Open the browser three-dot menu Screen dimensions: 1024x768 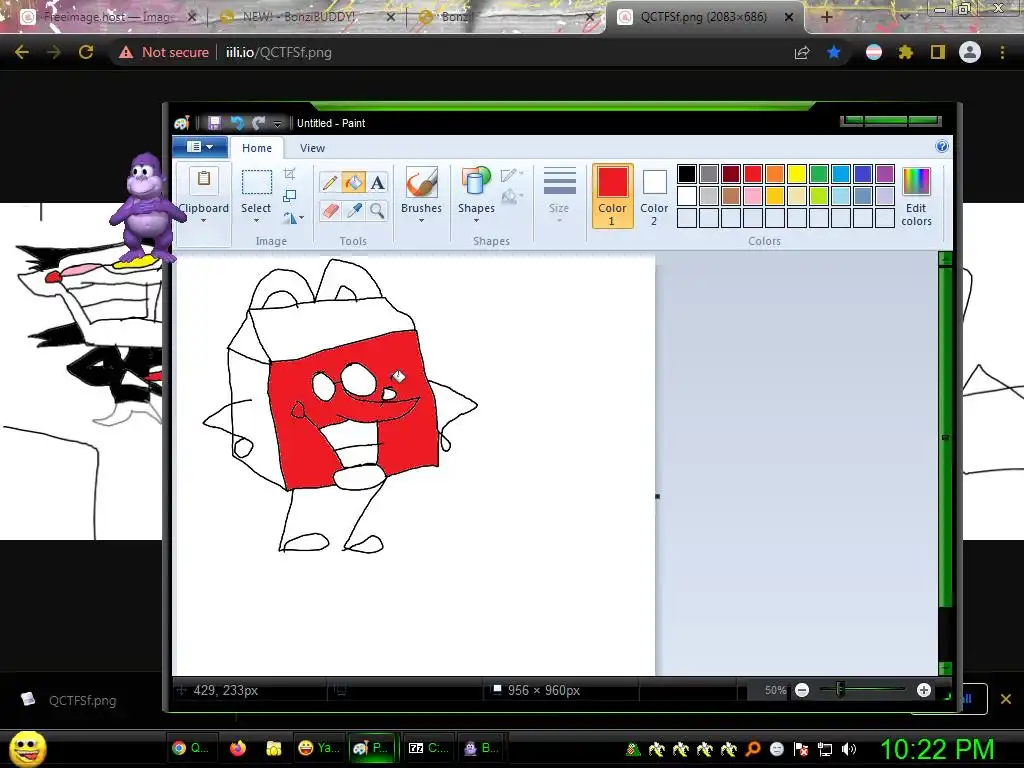[1002, 52]
